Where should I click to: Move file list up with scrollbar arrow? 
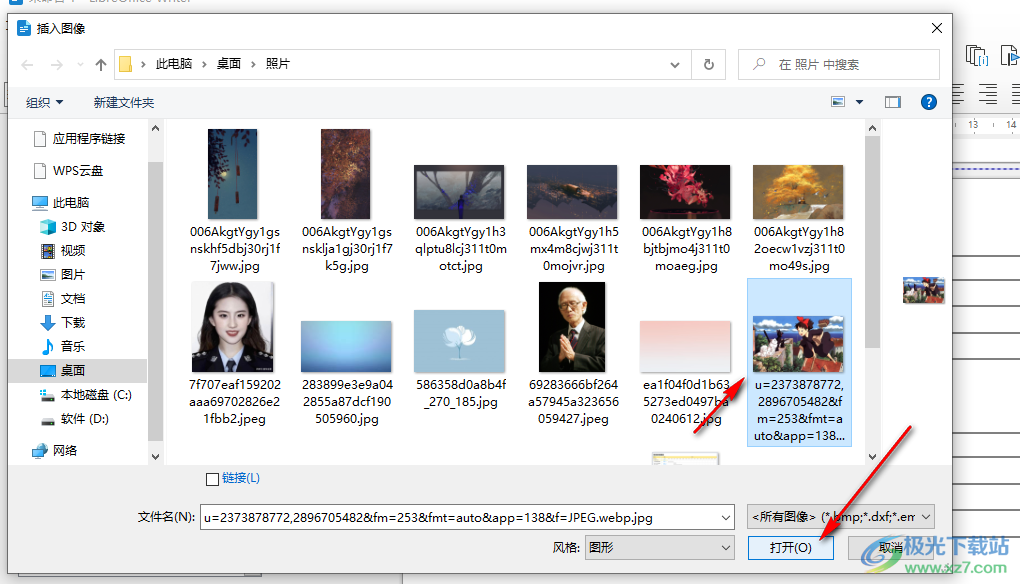pos(872,128)
